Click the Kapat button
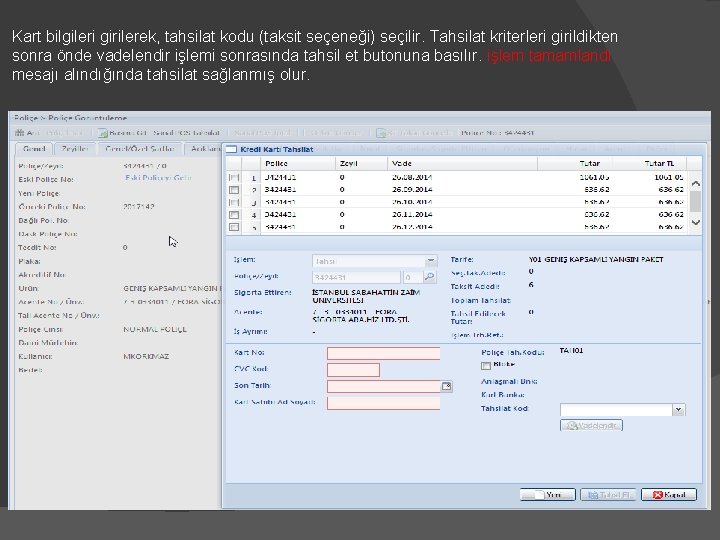The image size is (720, 540). tap(669, 495)
